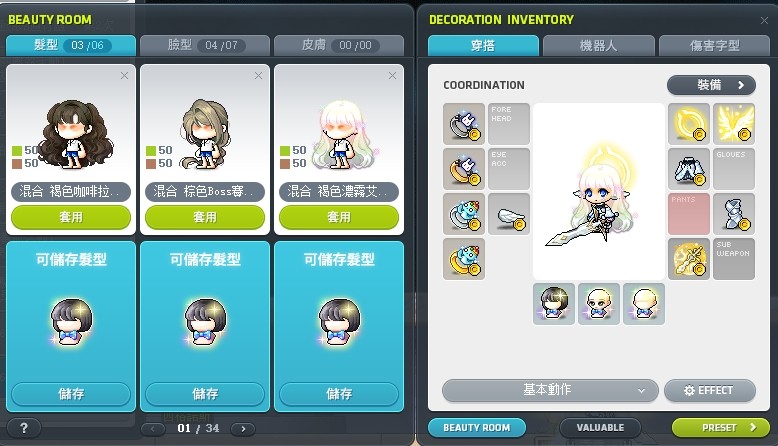Click the golden wings cape slot icon

(734, 124)
